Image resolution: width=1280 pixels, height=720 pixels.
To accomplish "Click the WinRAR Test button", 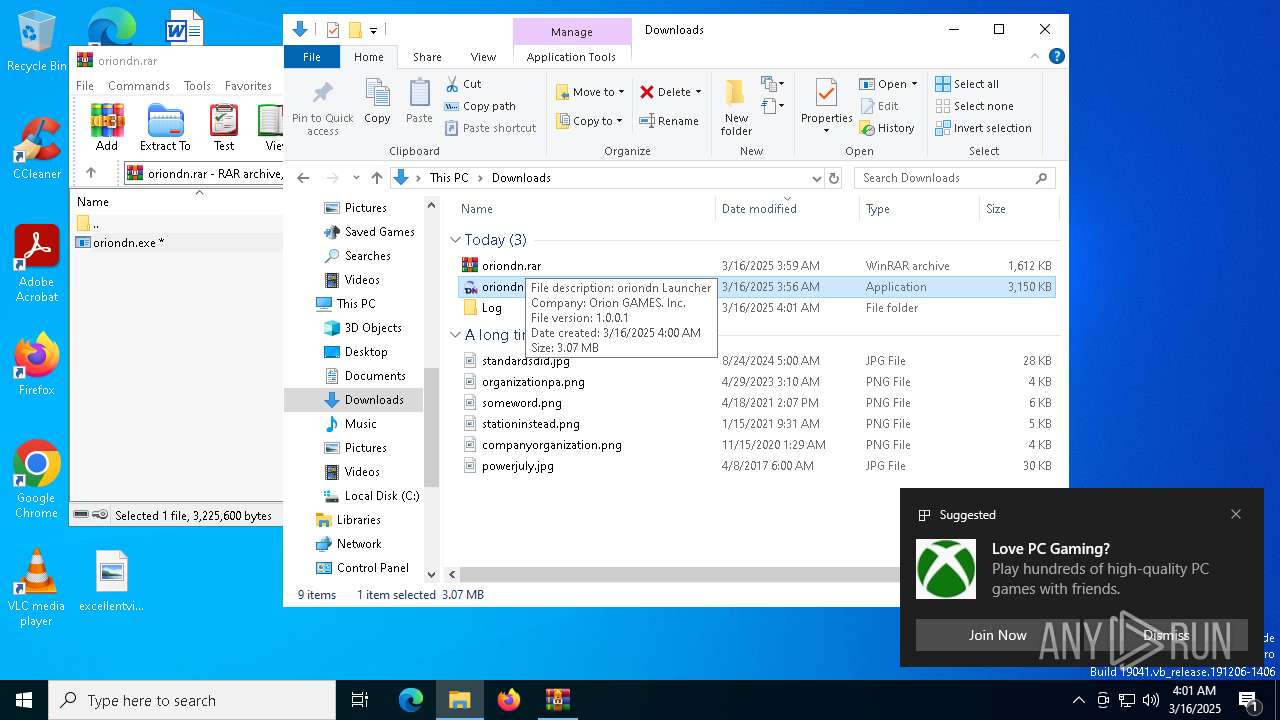I will [x=224, y=127].
